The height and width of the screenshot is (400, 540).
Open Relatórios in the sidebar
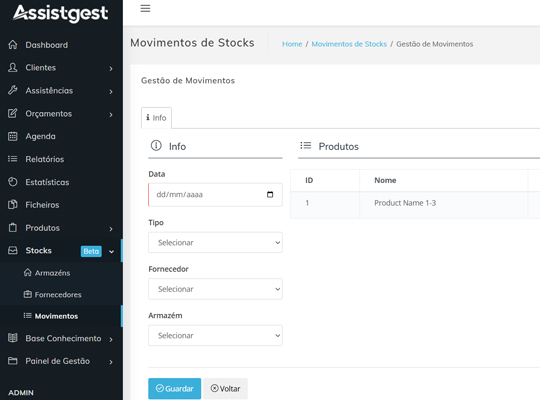click(x=45, y=159)
